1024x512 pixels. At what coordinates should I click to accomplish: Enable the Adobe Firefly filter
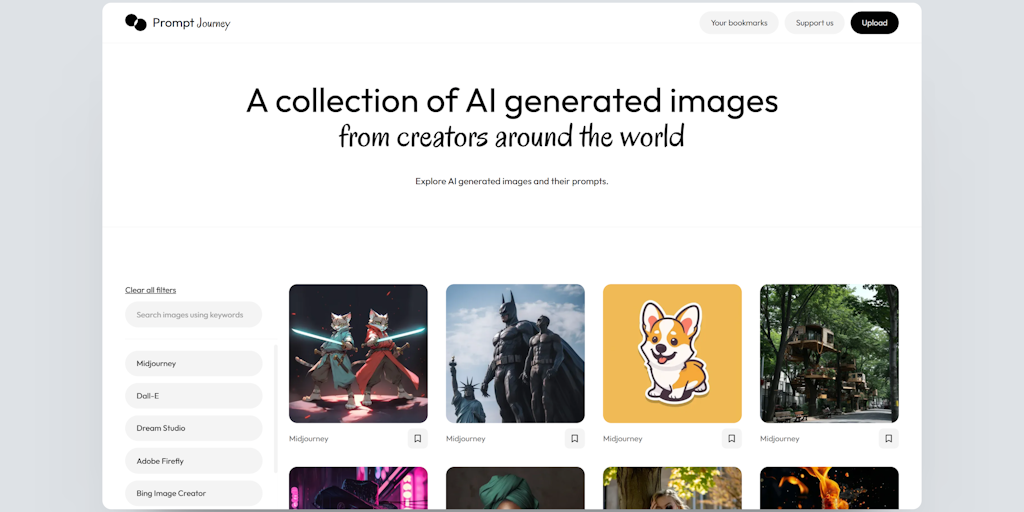194,461
